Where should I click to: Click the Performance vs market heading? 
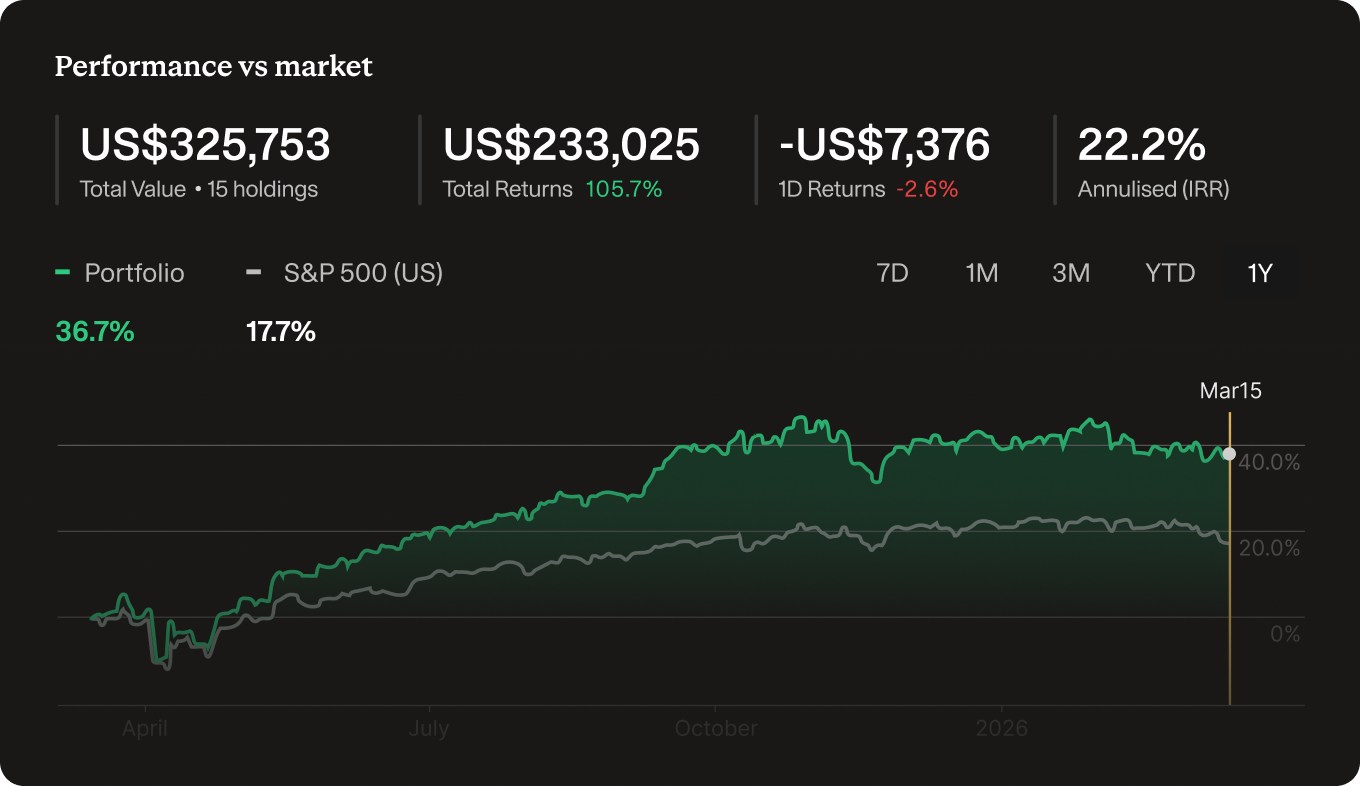tap(213, 66)
